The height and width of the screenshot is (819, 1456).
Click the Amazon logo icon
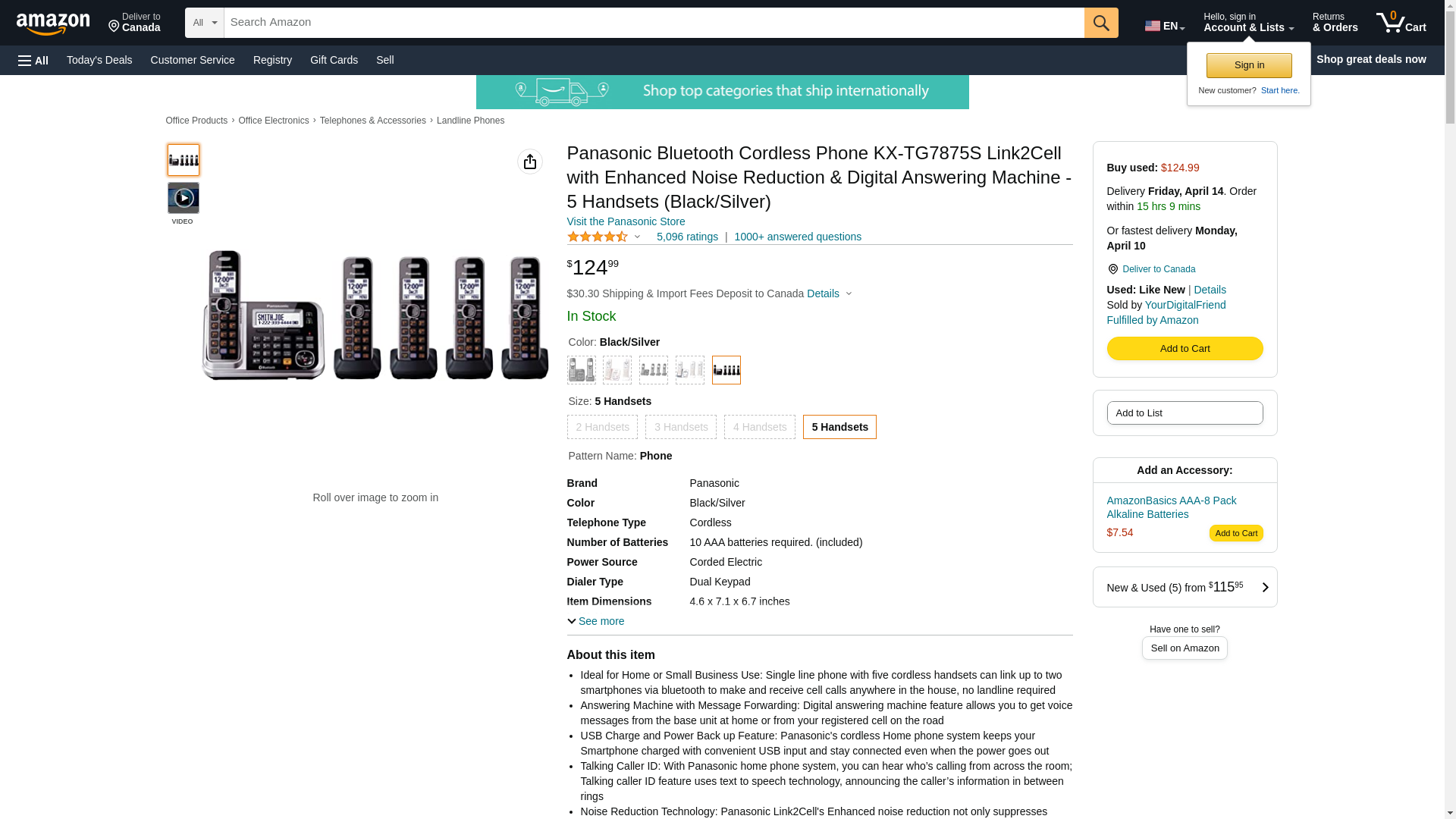pyautogui.click(x=53, y=24)
